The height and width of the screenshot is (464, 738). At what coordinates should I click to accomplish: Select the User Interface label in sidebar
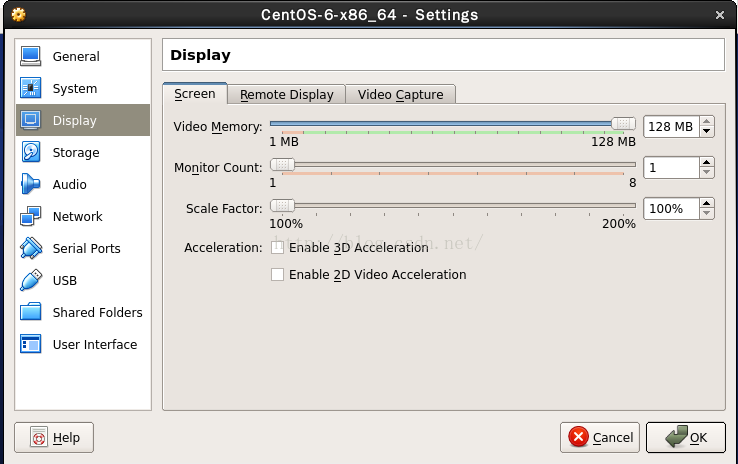click(x=95, y=344)
